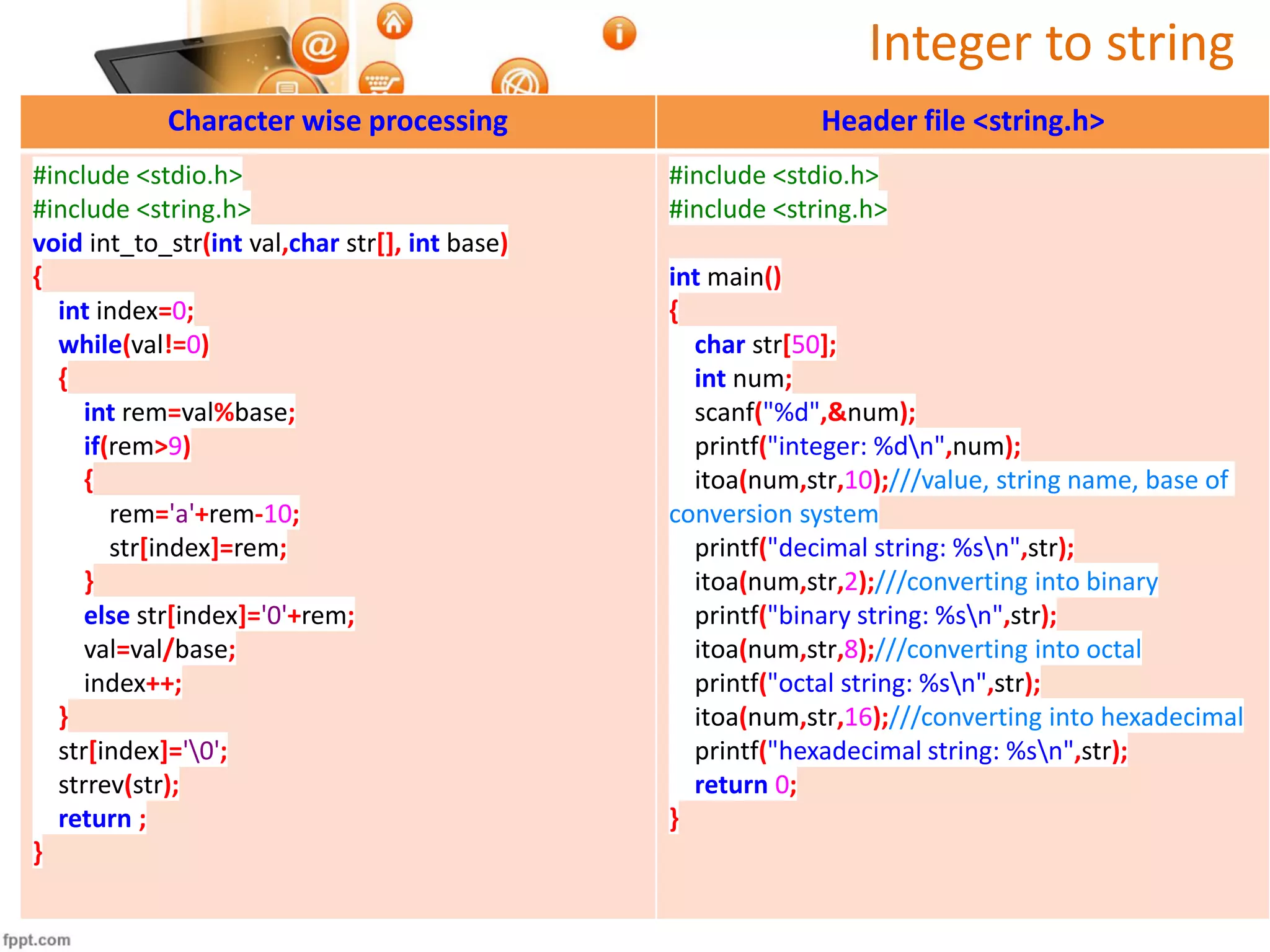
Task: Click the orange info icon
Action: tap(619, 33)
